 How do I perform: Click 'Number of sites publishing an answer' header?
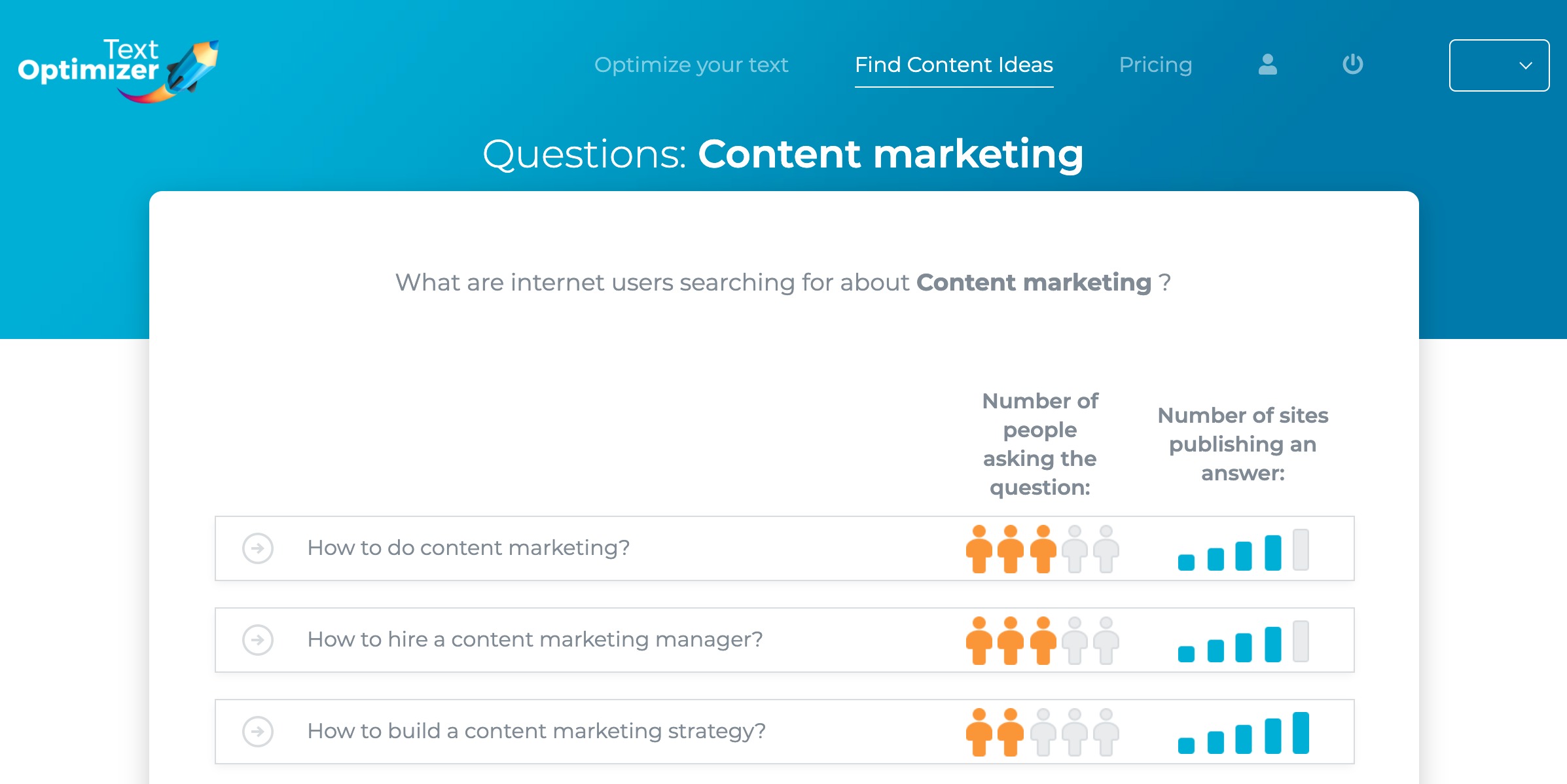(x=1243, y=444)
